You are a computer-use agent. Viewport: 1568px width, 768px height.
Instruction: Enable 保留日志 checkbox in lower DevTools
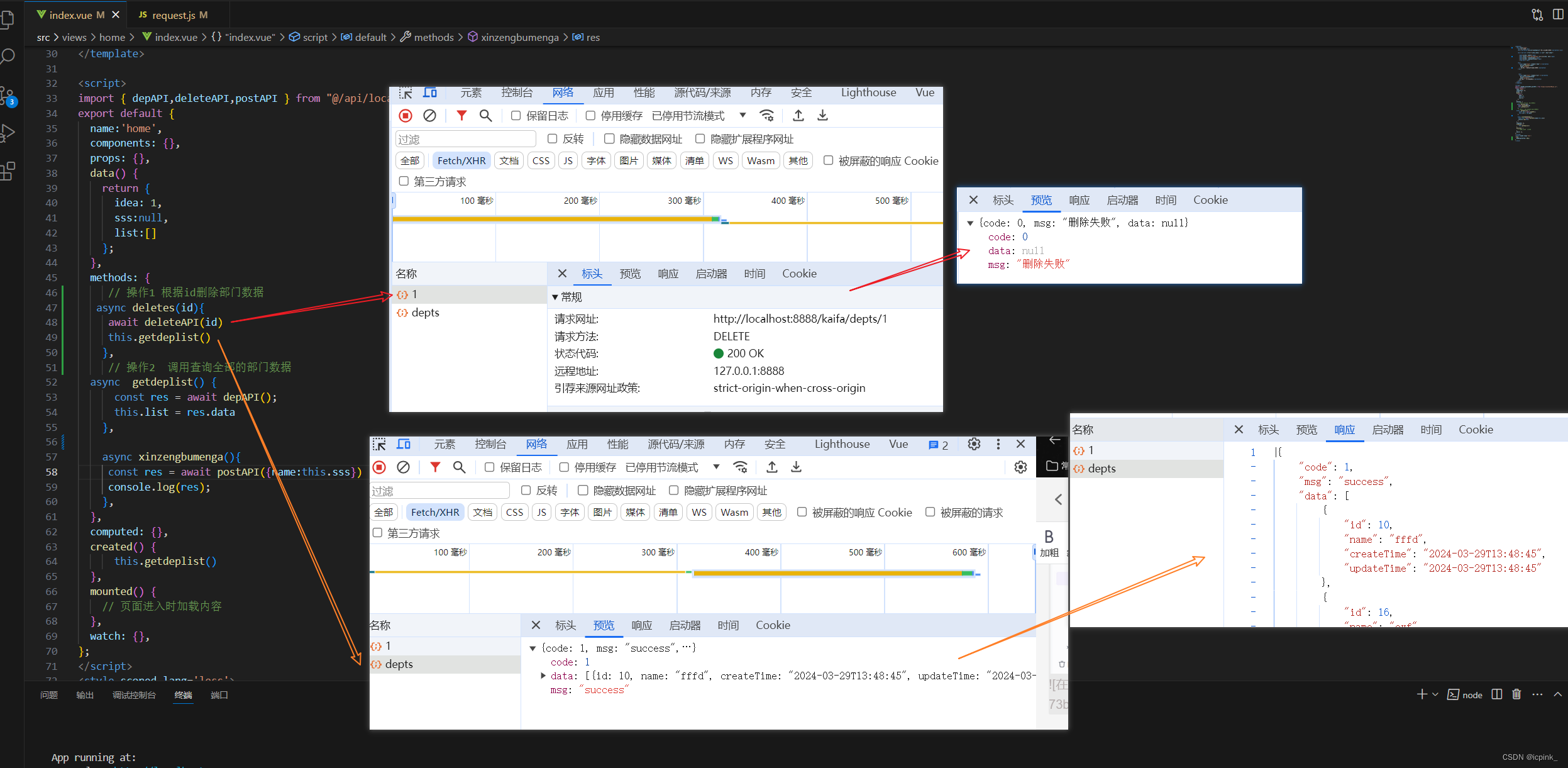pyautogui.click(x=490, y=467)
